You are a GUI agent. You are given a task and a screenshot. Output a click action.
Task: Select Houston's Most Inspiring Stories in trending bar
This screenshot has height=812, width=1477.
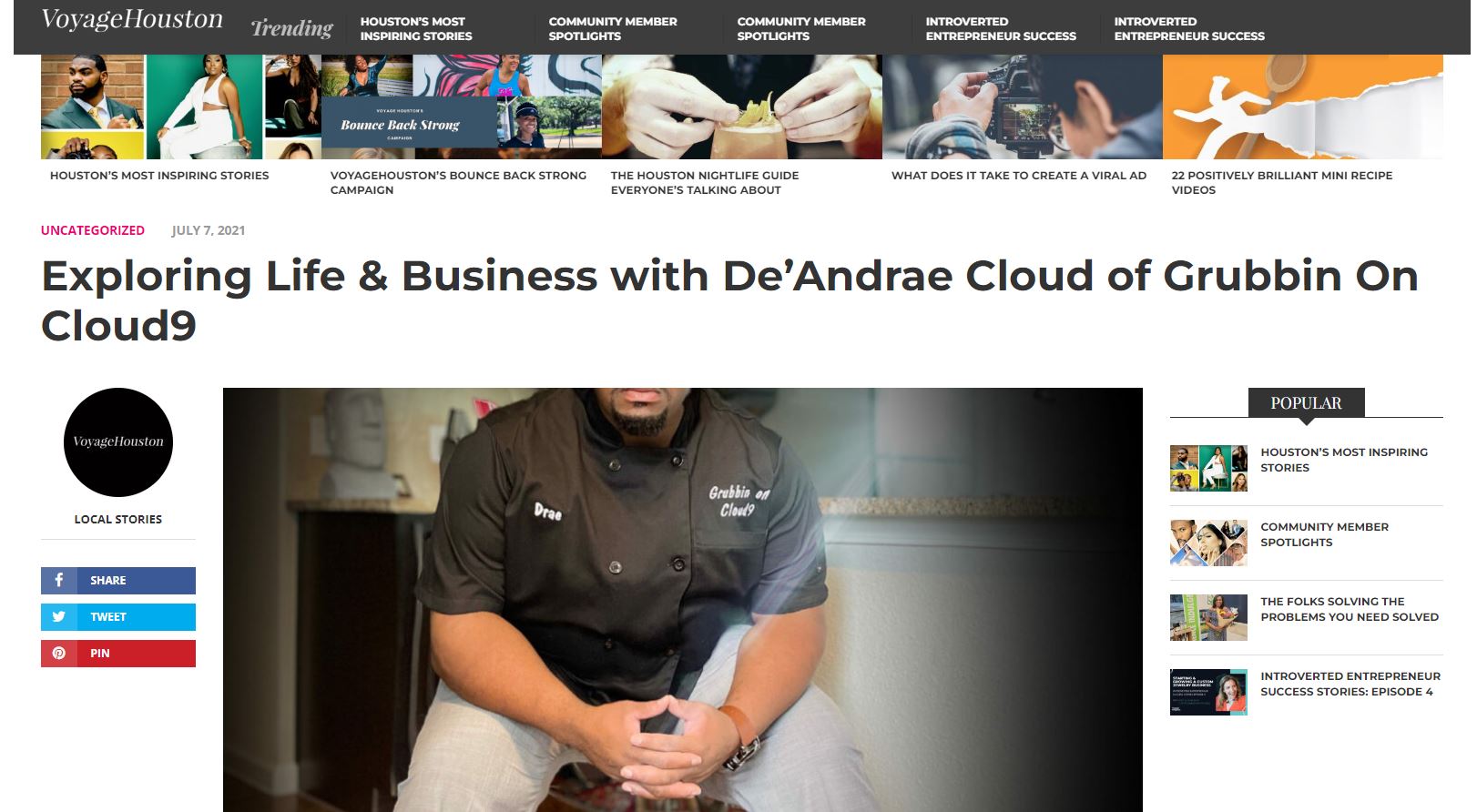pos(416,28)
